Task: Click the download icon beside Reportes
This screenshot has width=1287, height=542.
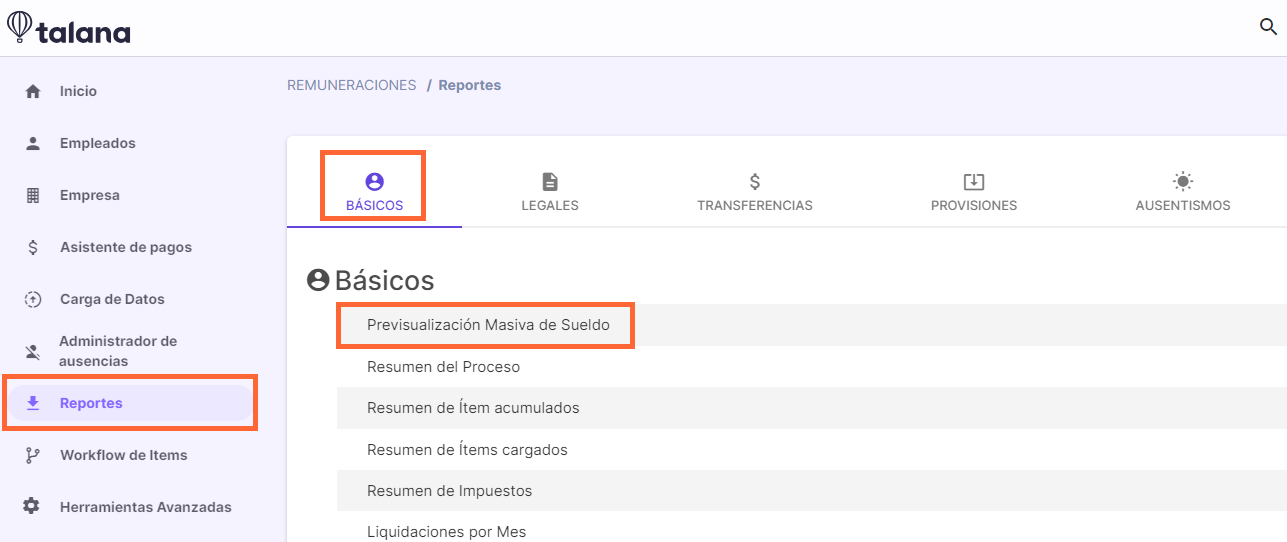Action: point(33,403)
